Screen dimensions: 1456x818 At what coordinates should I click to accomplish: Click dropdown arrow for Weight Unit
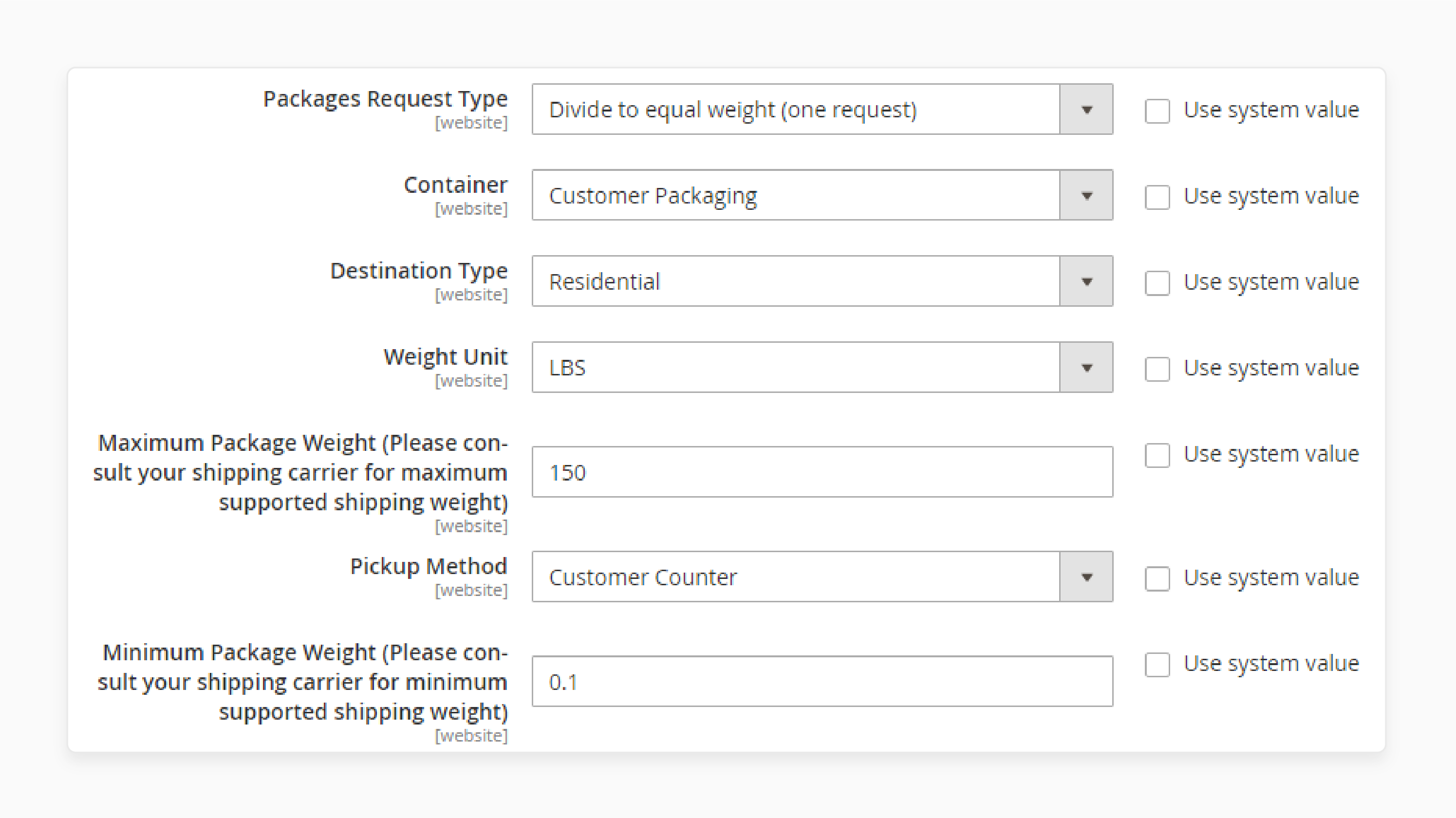1089,367
